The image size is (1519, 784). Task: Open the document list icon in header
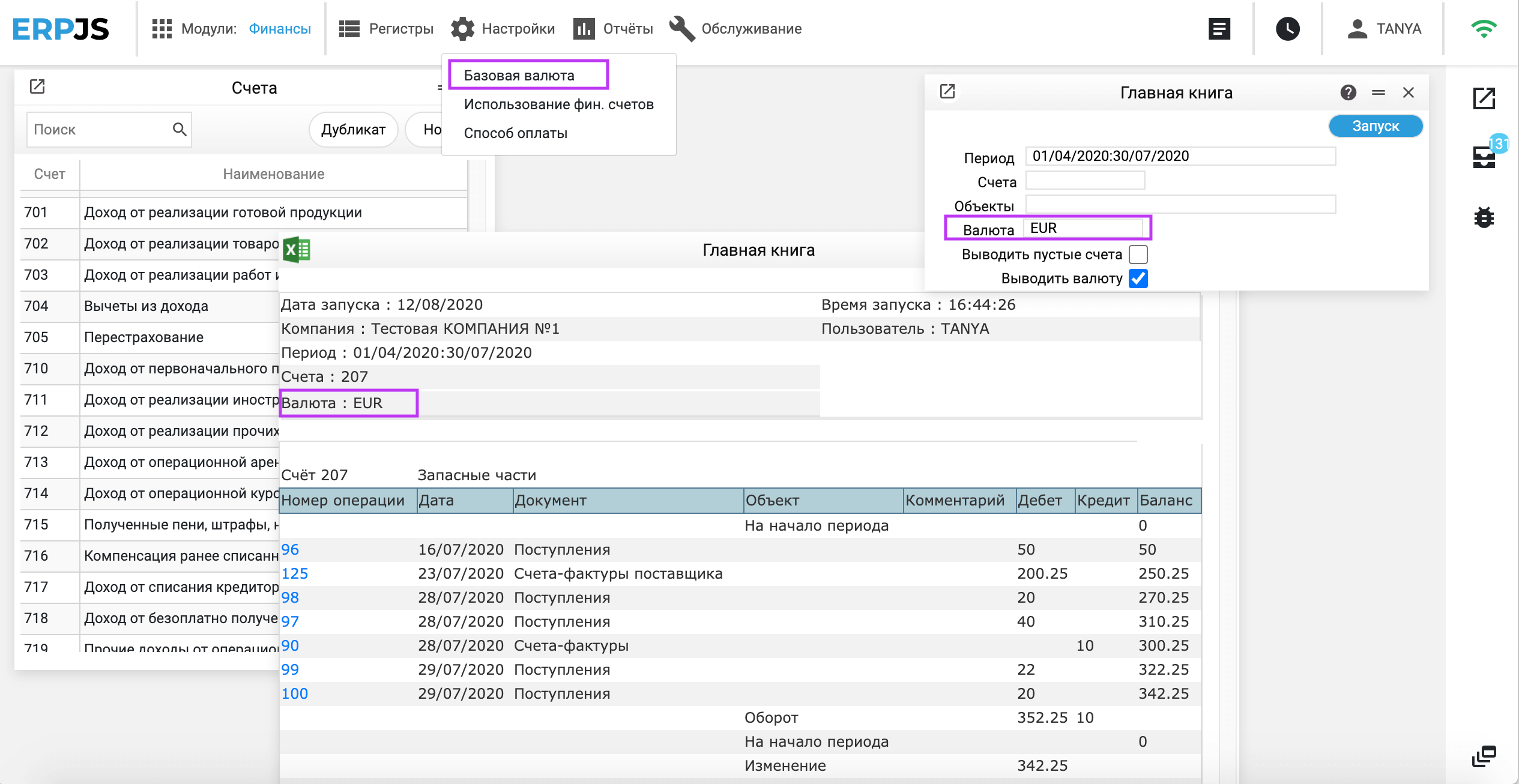tap(1219, 29)
